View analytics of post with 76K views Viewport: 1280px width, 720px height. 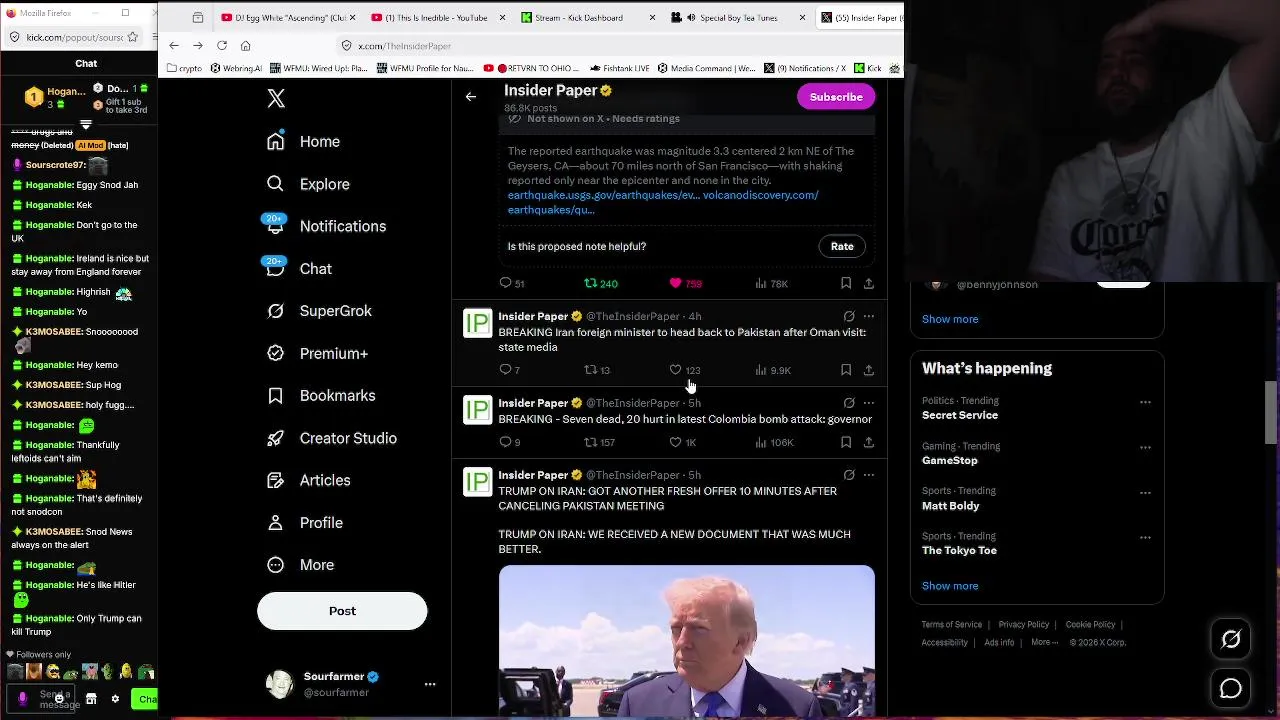pyautogui.click(x=772, y=284)
